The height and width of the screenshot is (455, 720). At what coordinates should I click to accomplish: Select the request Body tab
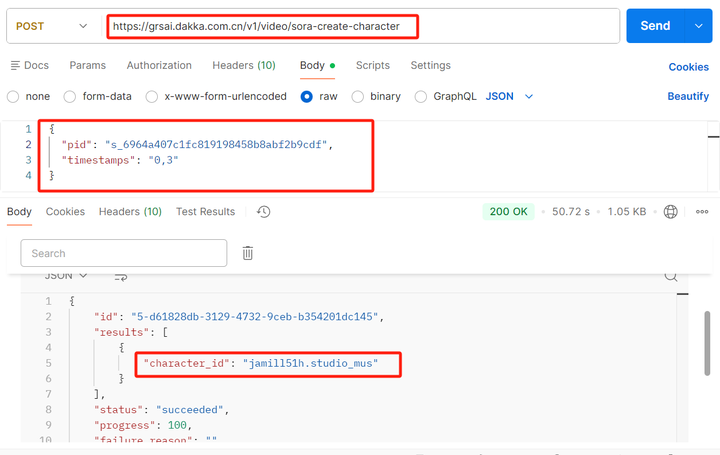317,66
